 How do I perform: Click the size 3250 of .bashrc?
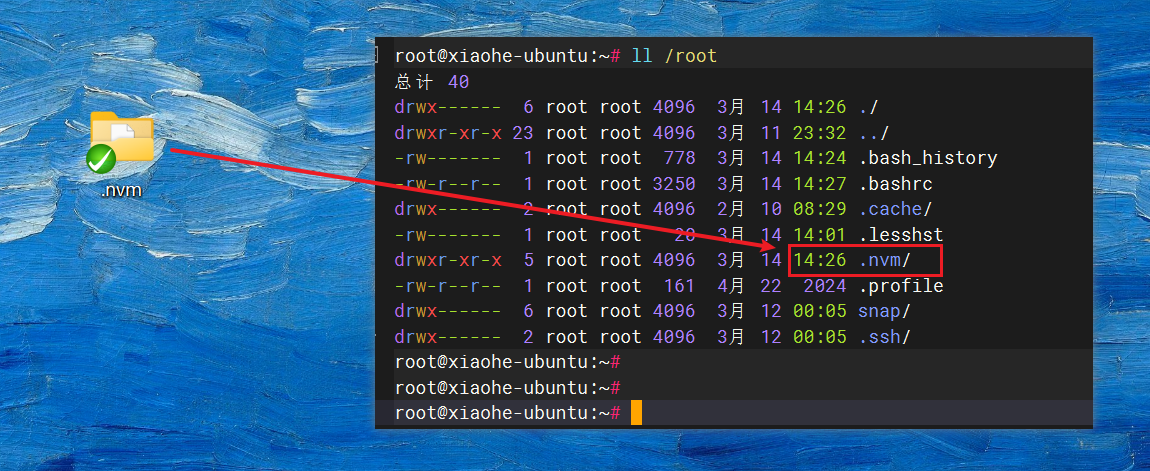[x=674, y=183]
